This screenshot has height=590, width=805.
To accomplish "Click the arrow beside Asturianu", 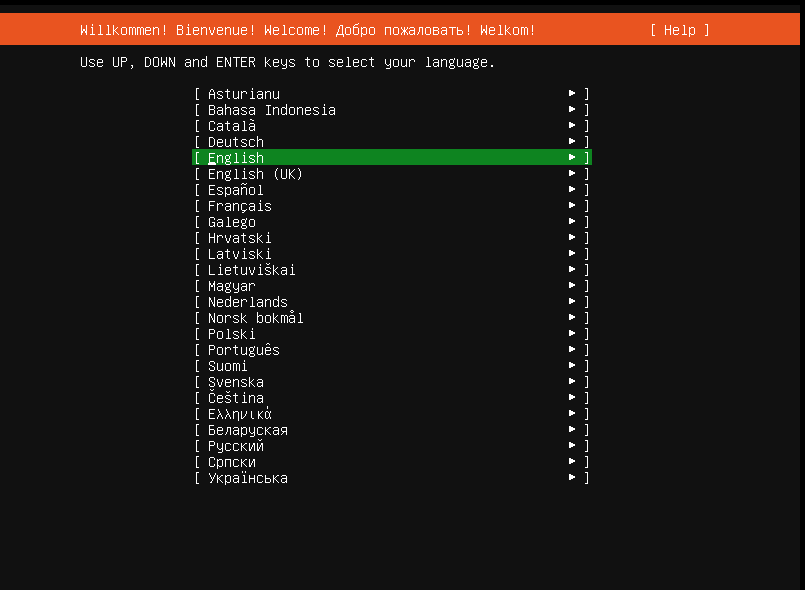I will (572, 93).
